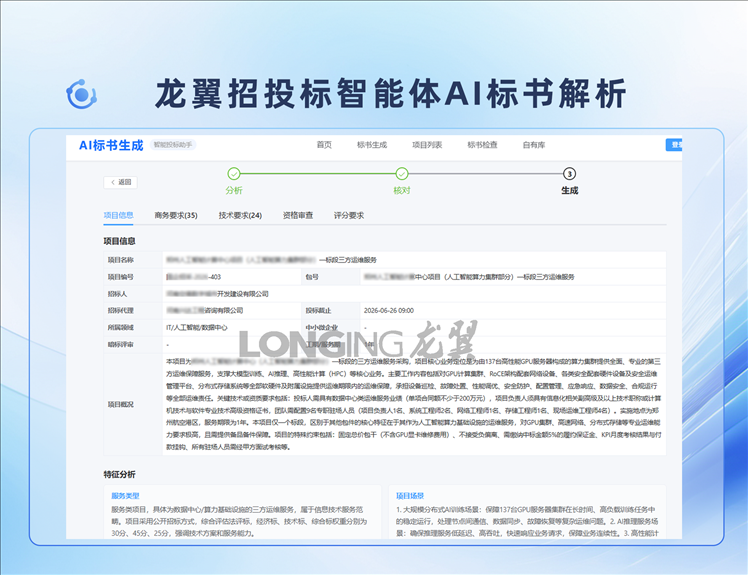Click the 龙翼 blue circular logo icon
Image resolution: width=748 pixels, height=575 pixels.
82,94
